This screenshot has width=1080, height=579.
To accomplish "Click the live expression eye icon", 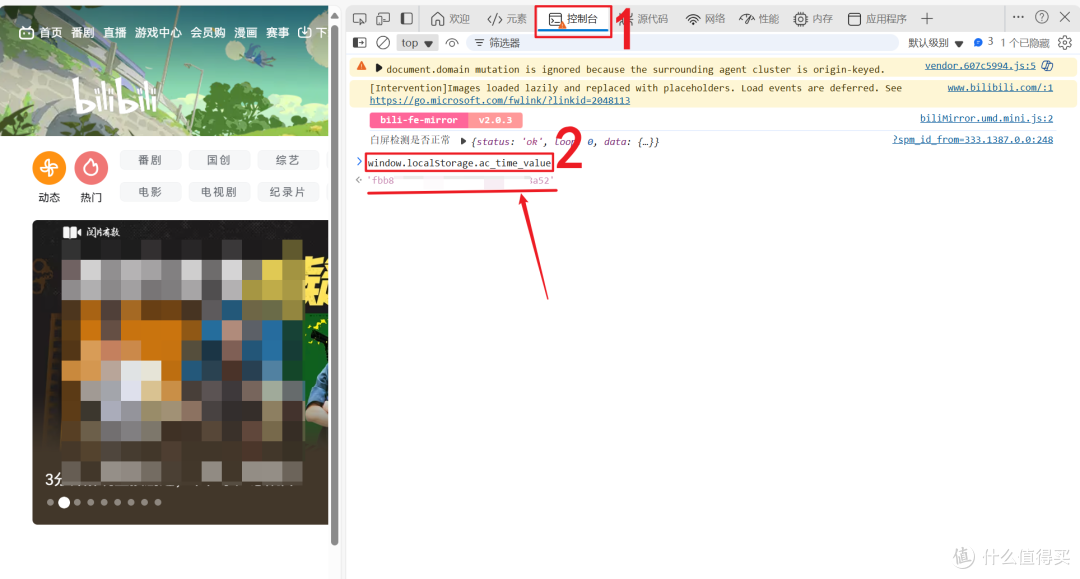I will click(x=452, y=43).
